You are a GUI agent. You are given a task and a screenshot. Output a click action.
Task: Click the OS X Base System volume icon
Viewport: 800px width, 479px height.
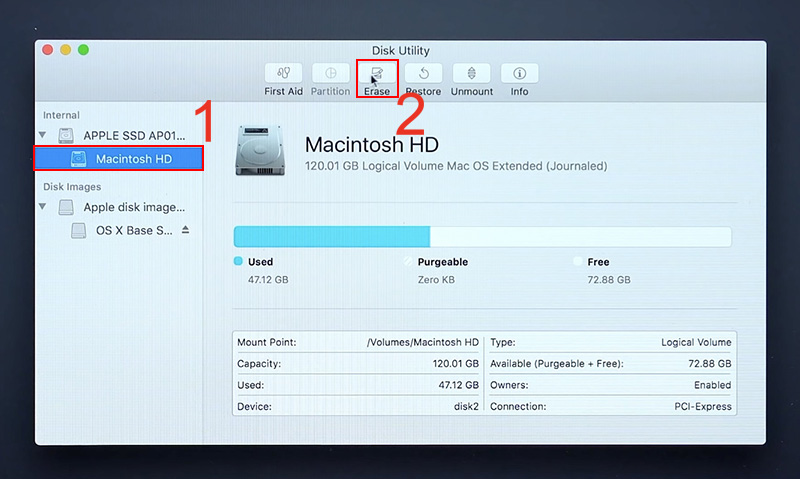(79, 231)
